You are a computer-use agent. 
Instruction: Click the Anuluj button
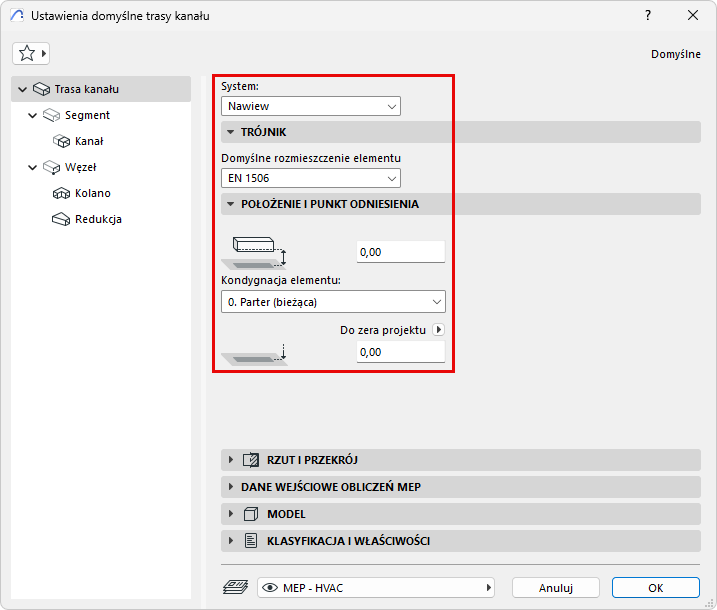(556, 588)
